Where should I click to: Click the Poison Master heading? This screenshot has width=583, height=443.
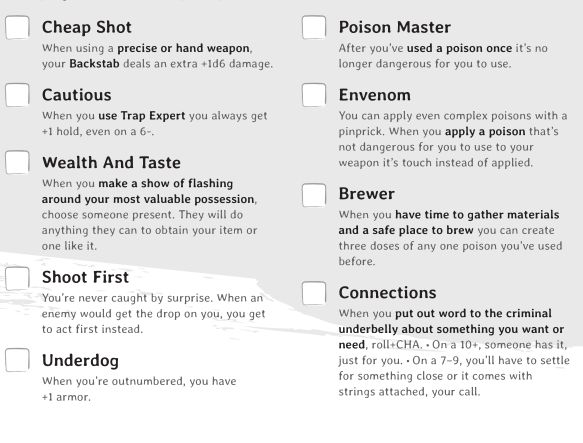tap(394, 27)
